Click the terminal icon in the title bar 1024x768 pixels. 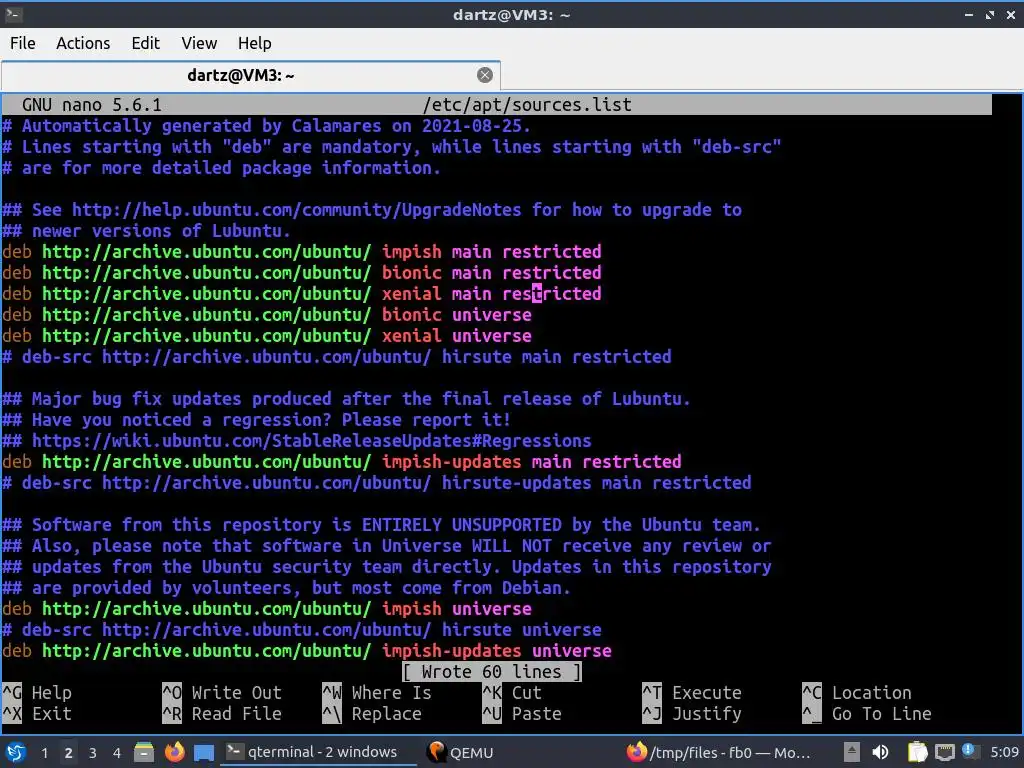point(13,14)
